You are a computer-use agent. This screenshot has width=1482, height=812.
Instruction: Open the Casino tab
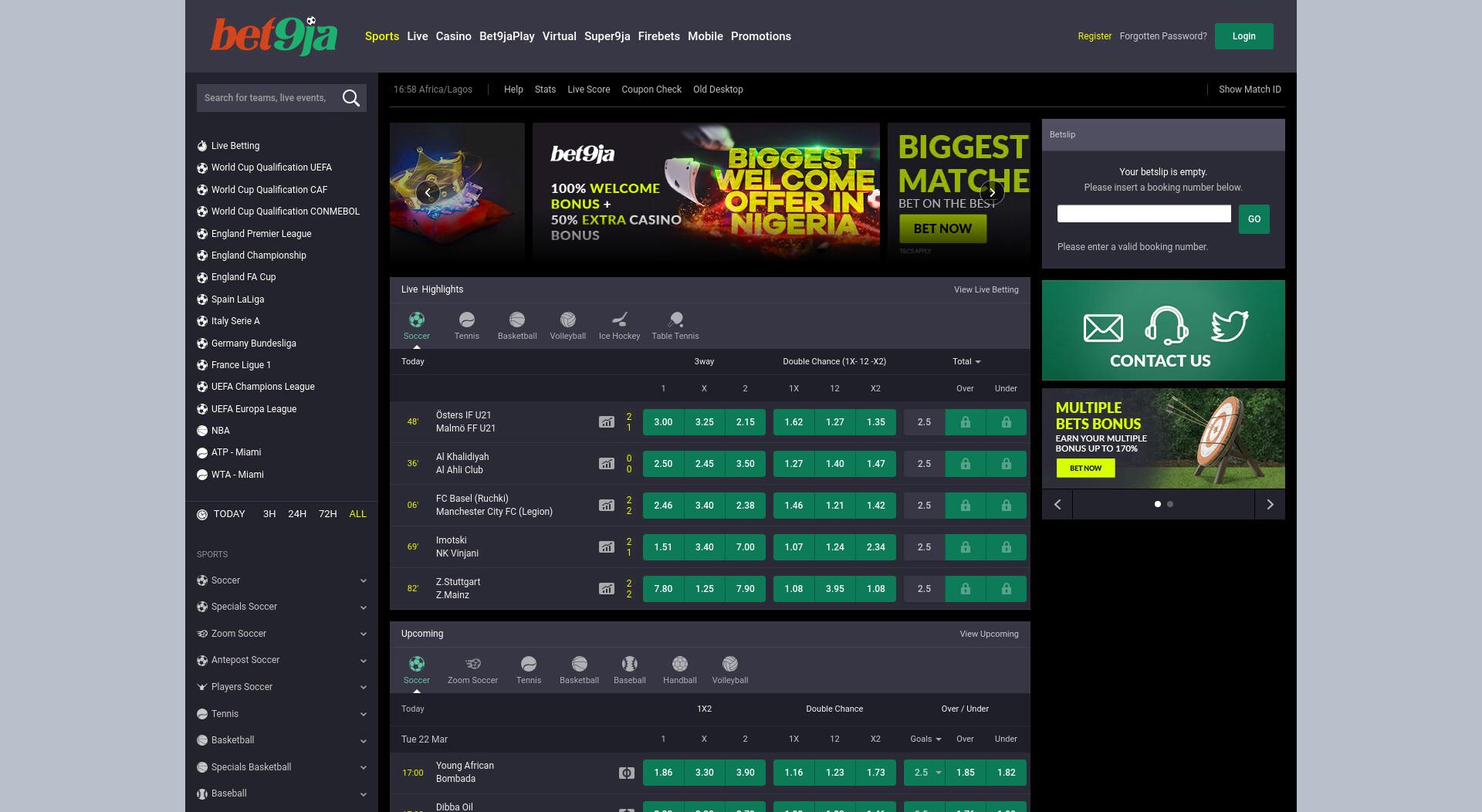tap(454, 36)
